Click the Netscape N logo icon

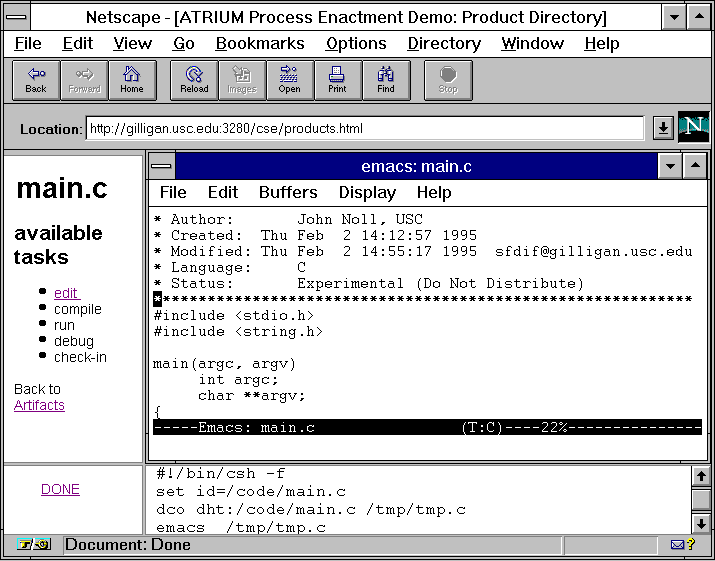pyautogui.click(x=693, y=128)
